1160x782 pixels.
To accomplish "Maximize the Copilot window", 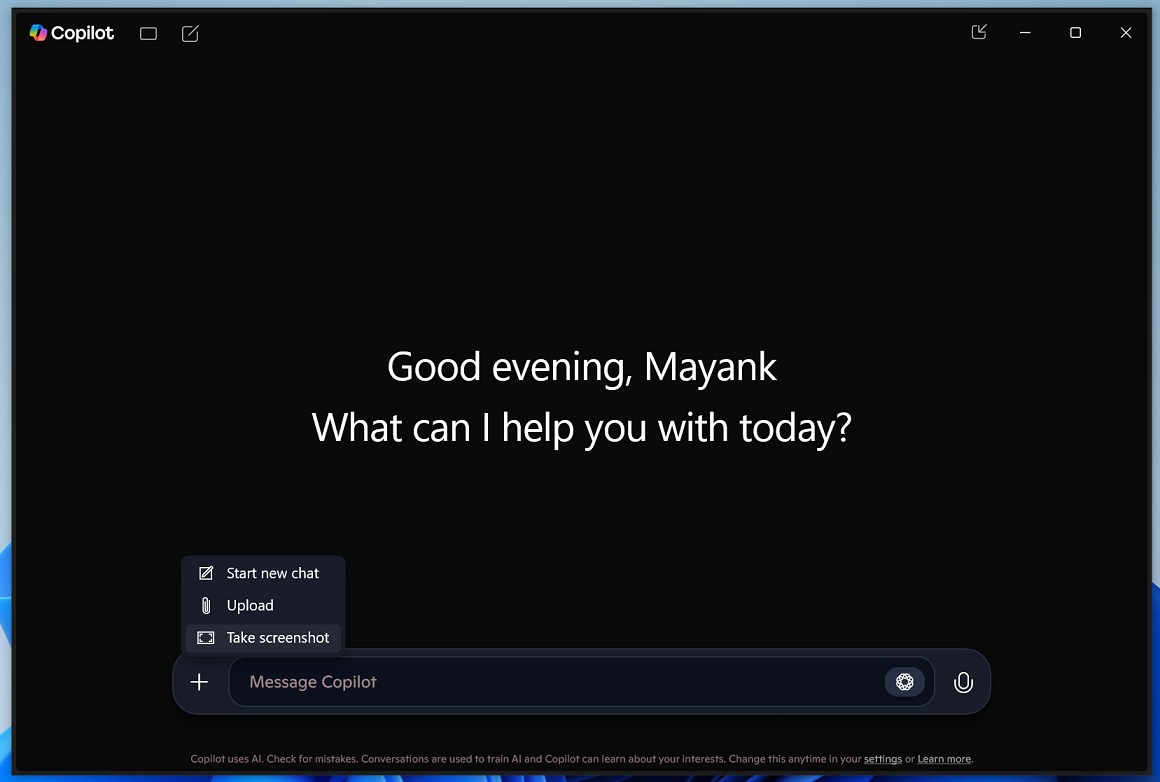I will pyautogui.click(x=1075, y=33).
